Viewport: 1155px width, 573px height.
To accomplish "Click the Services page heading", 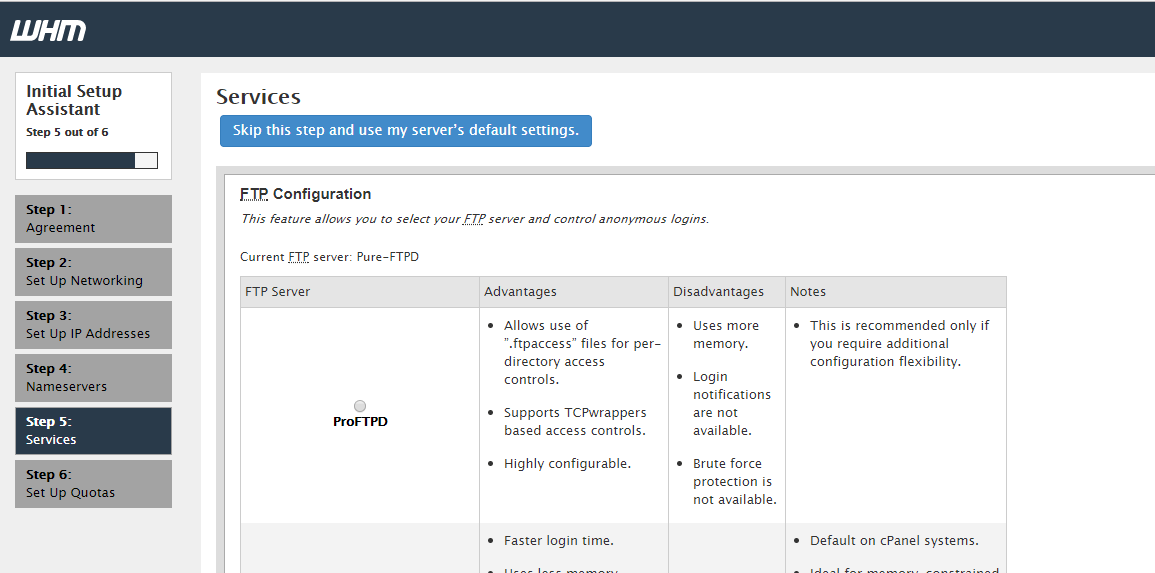I will (x=259, y=97).
